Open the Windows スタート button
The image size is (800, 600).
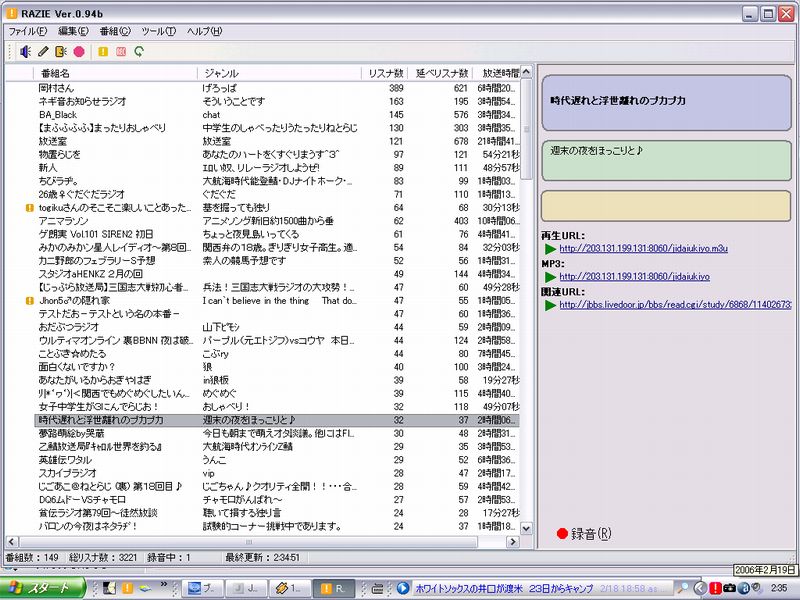[42, 587]
